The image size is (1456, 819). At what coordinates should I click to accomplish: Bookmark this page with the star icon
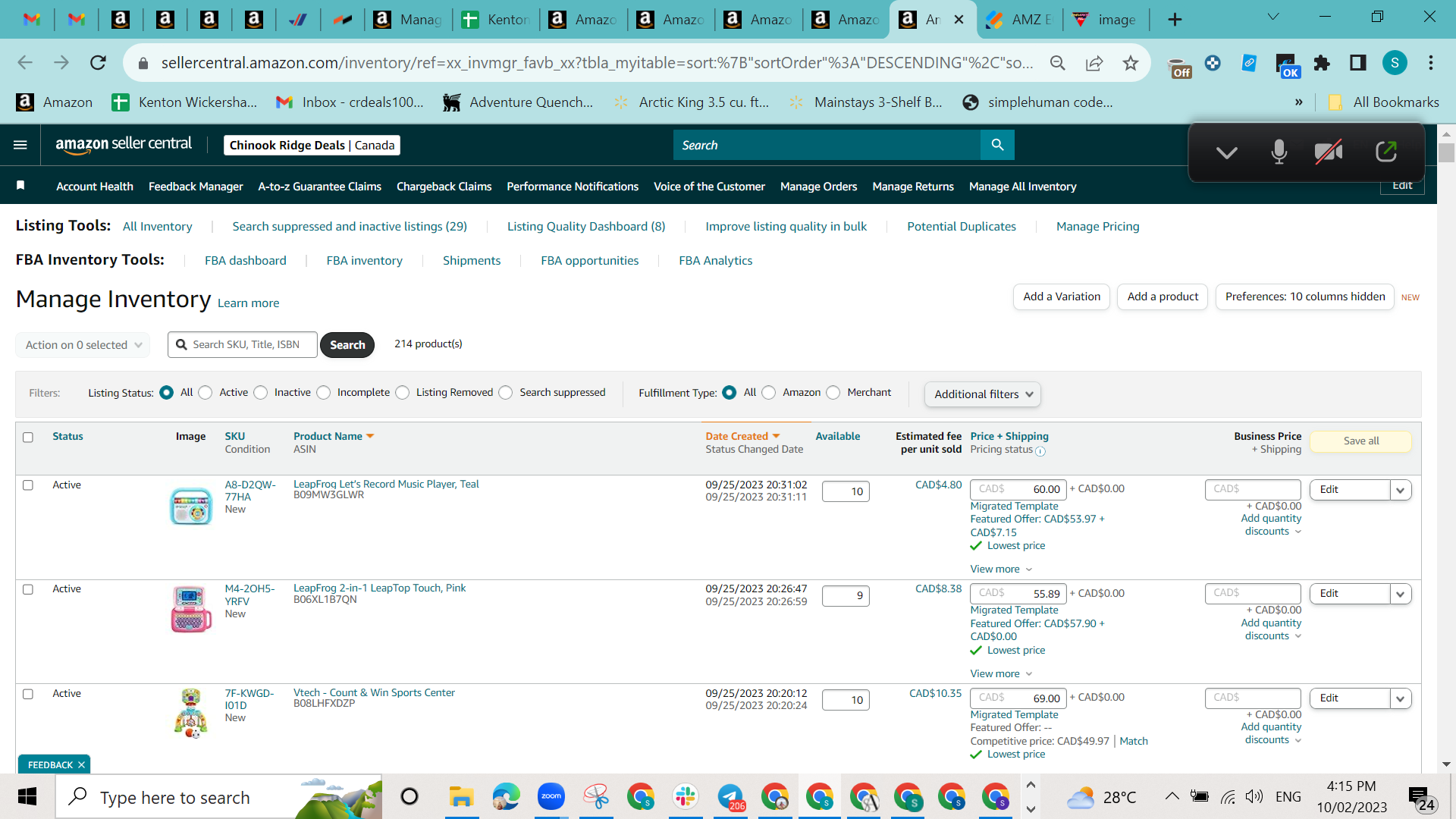(x=1131, y=63)
